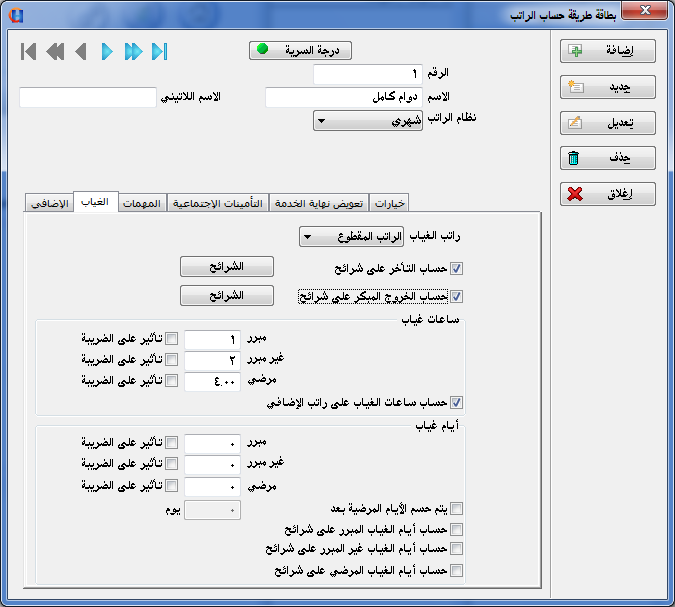This screenshot has width=675, height=607.
Task: Go to the previous record arrow
Action: pos(81,51)
